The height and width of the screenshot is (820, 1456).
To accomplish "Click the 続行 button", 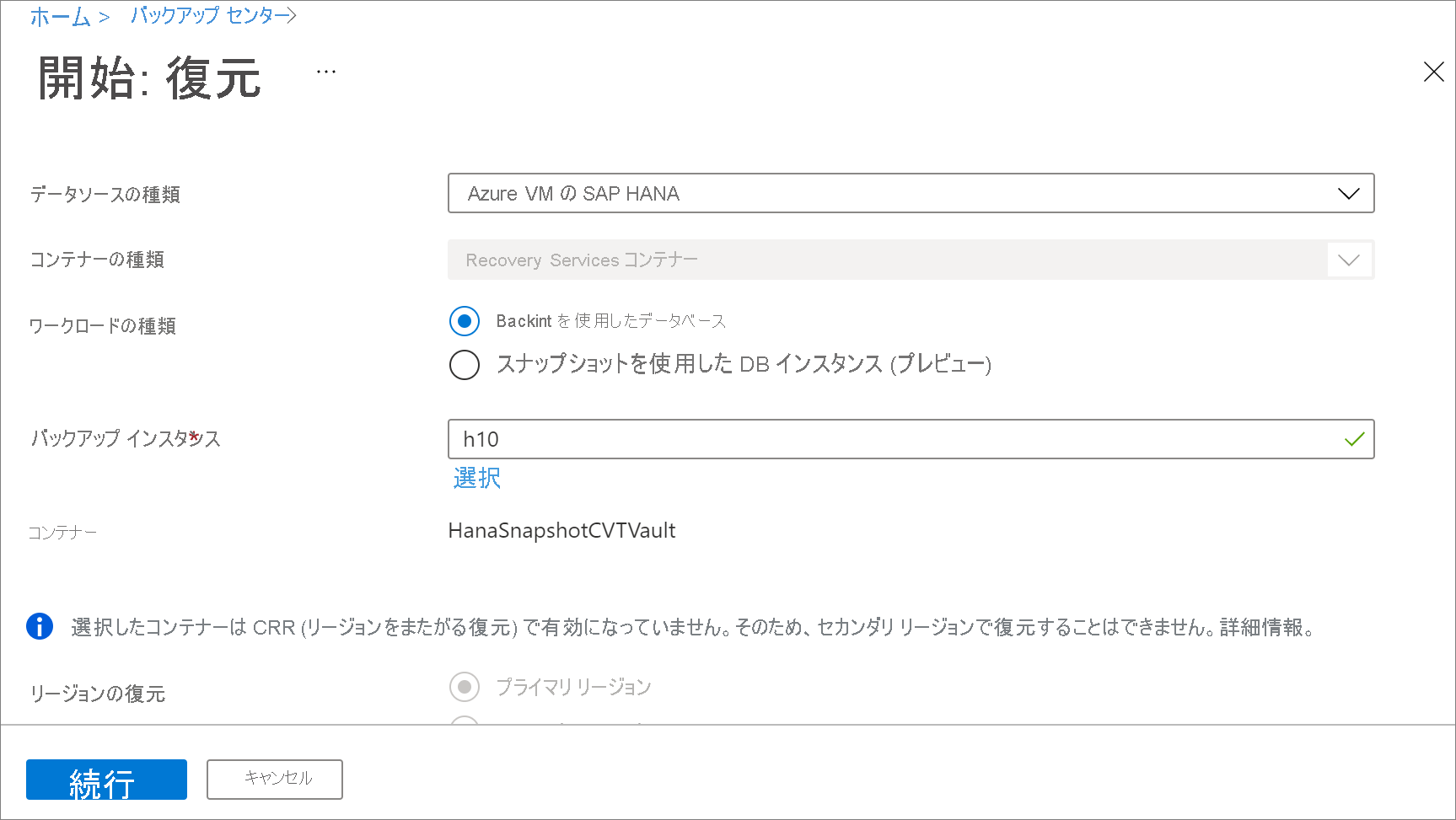I will (106, 780).
